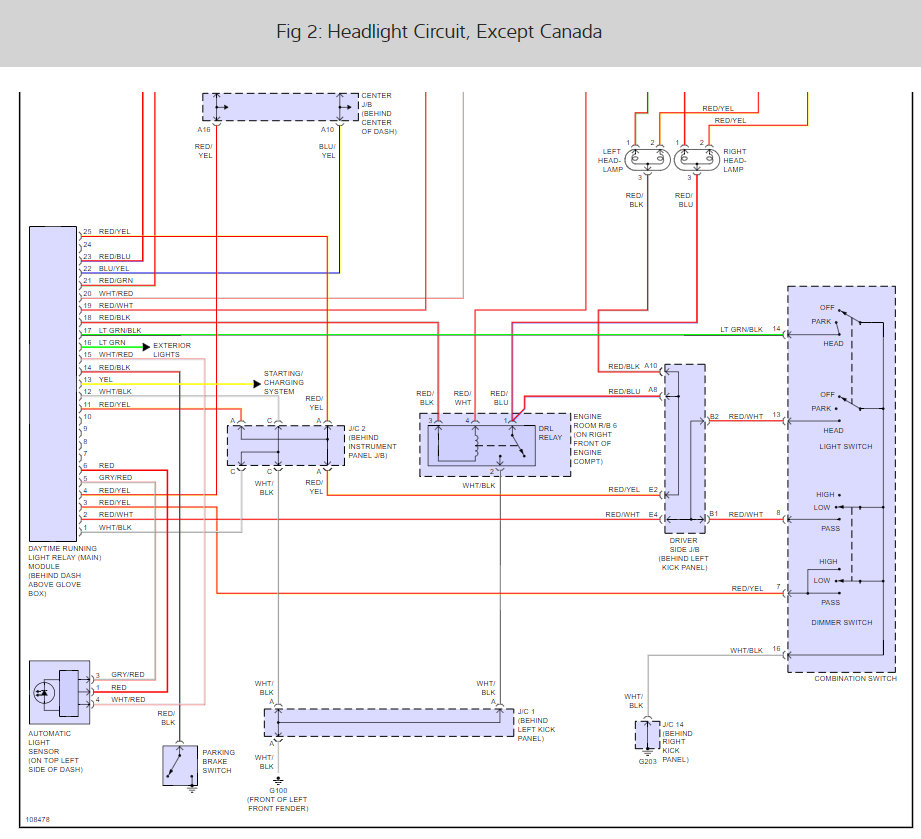Image resolution: width=921 pixels, height=839 pixels.
Task: Click the 'E2' connector label on driver J/B
Action: 653,489
